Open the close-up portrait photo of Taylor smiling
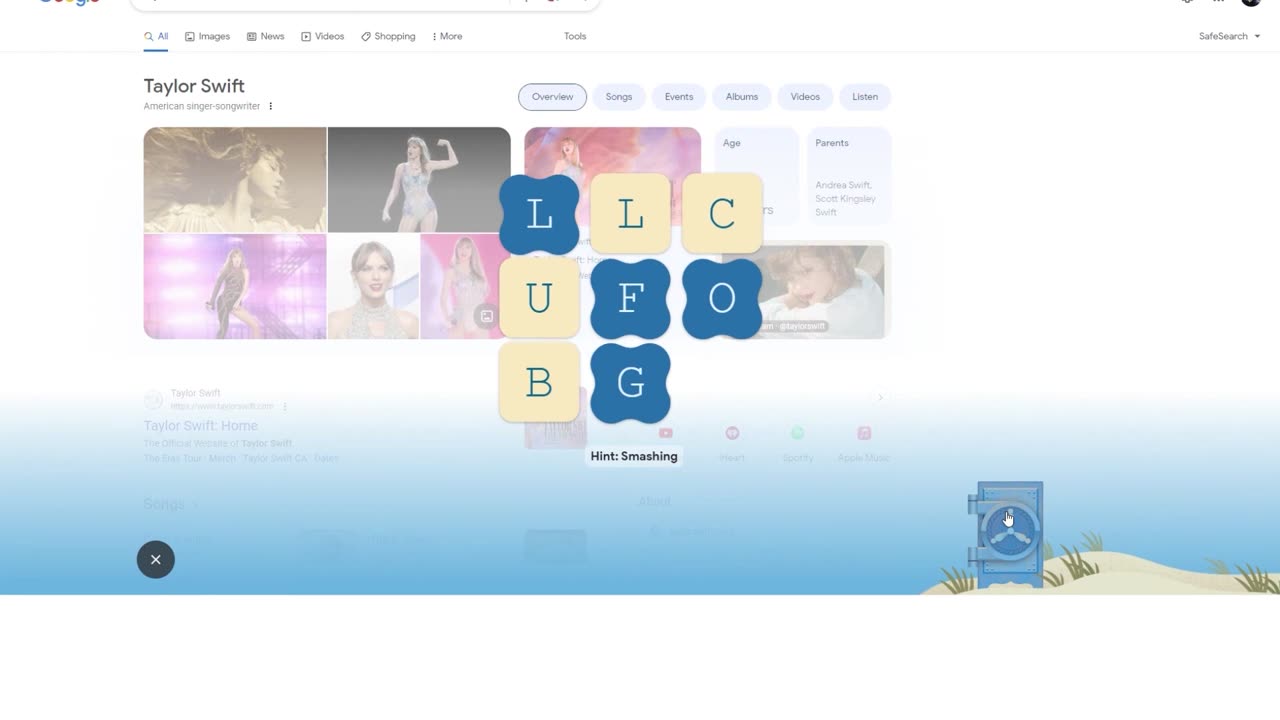Image resolution: width=1280 pixels, height=720 pixels. (x=374, y=287)
